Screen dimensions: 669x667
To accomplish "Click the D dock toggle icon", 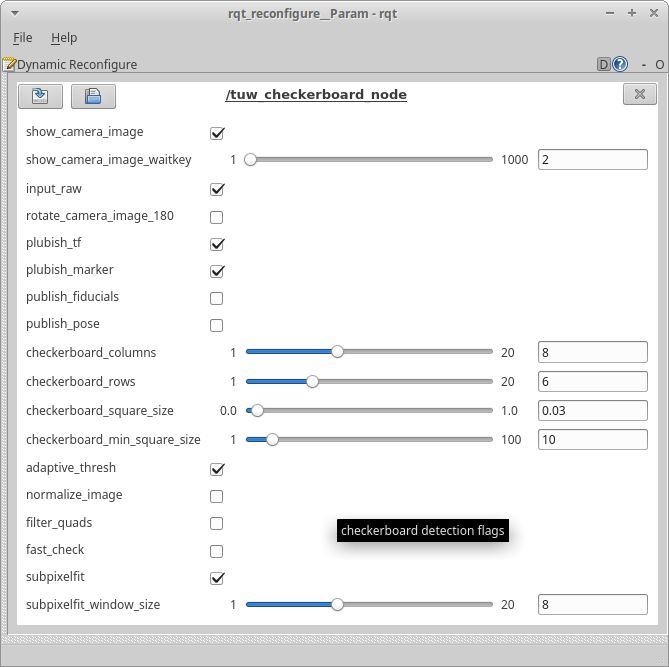I will (x=604, y=65).
